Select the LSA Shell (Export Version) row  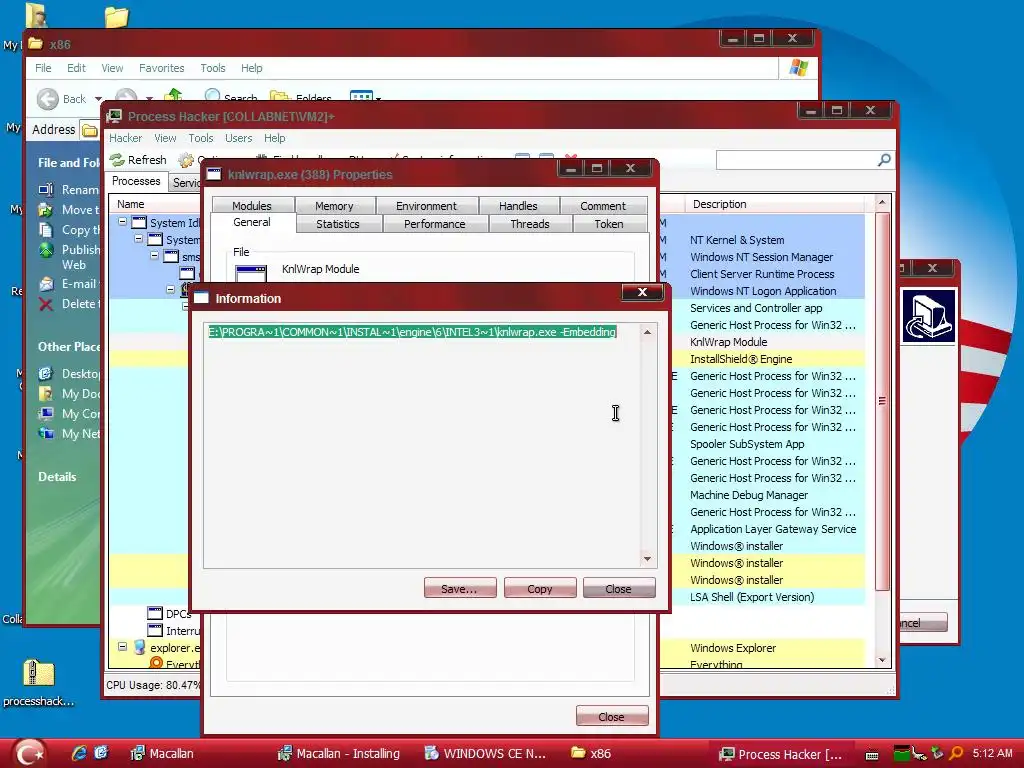tap(752, 596)
